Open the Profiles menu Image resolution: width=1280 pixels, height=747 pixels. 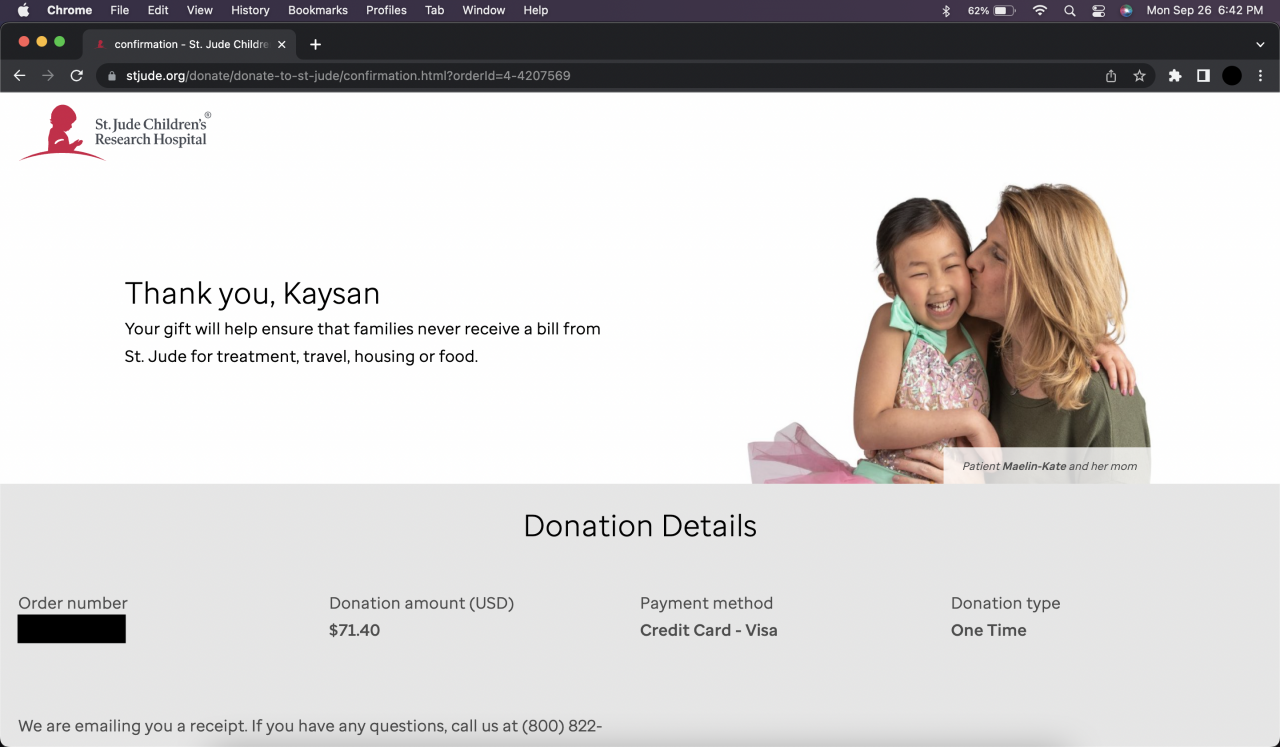pos(386,10)
